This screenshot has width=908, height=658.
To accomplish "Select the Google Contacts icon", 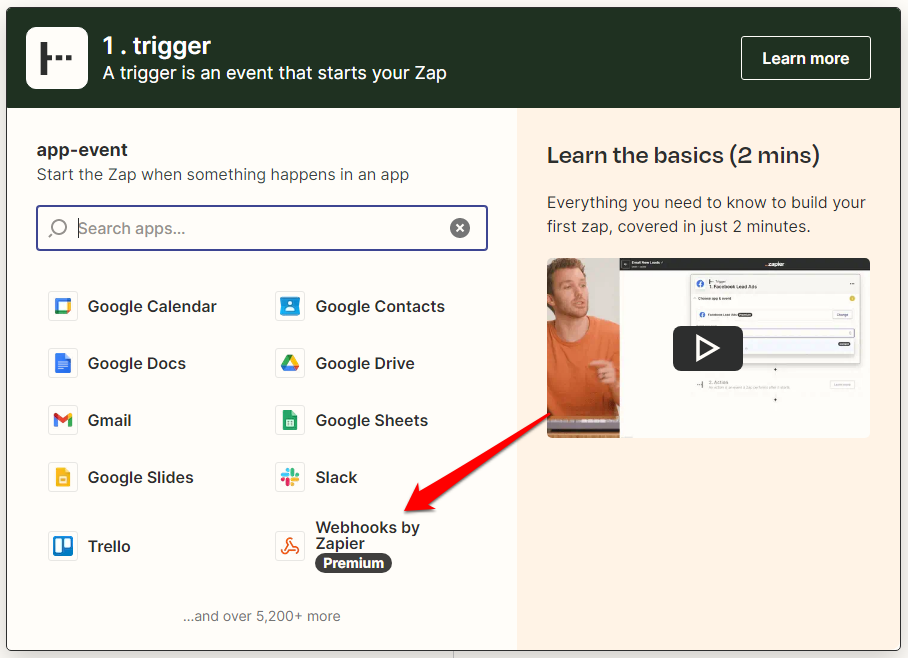I will pos(290,306).
